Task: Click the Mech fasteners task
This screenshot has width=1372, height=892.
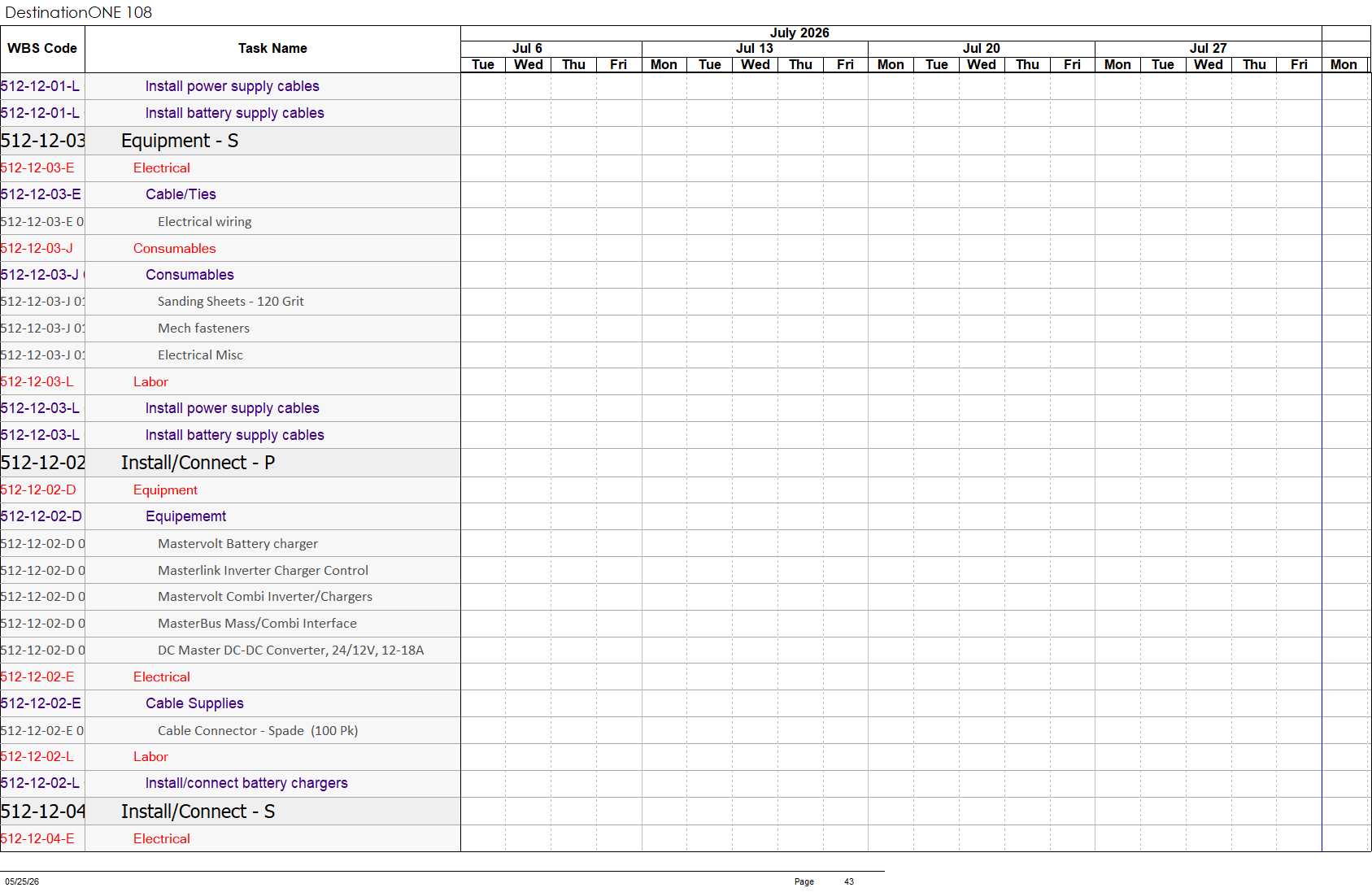Action: coord(204,329)
